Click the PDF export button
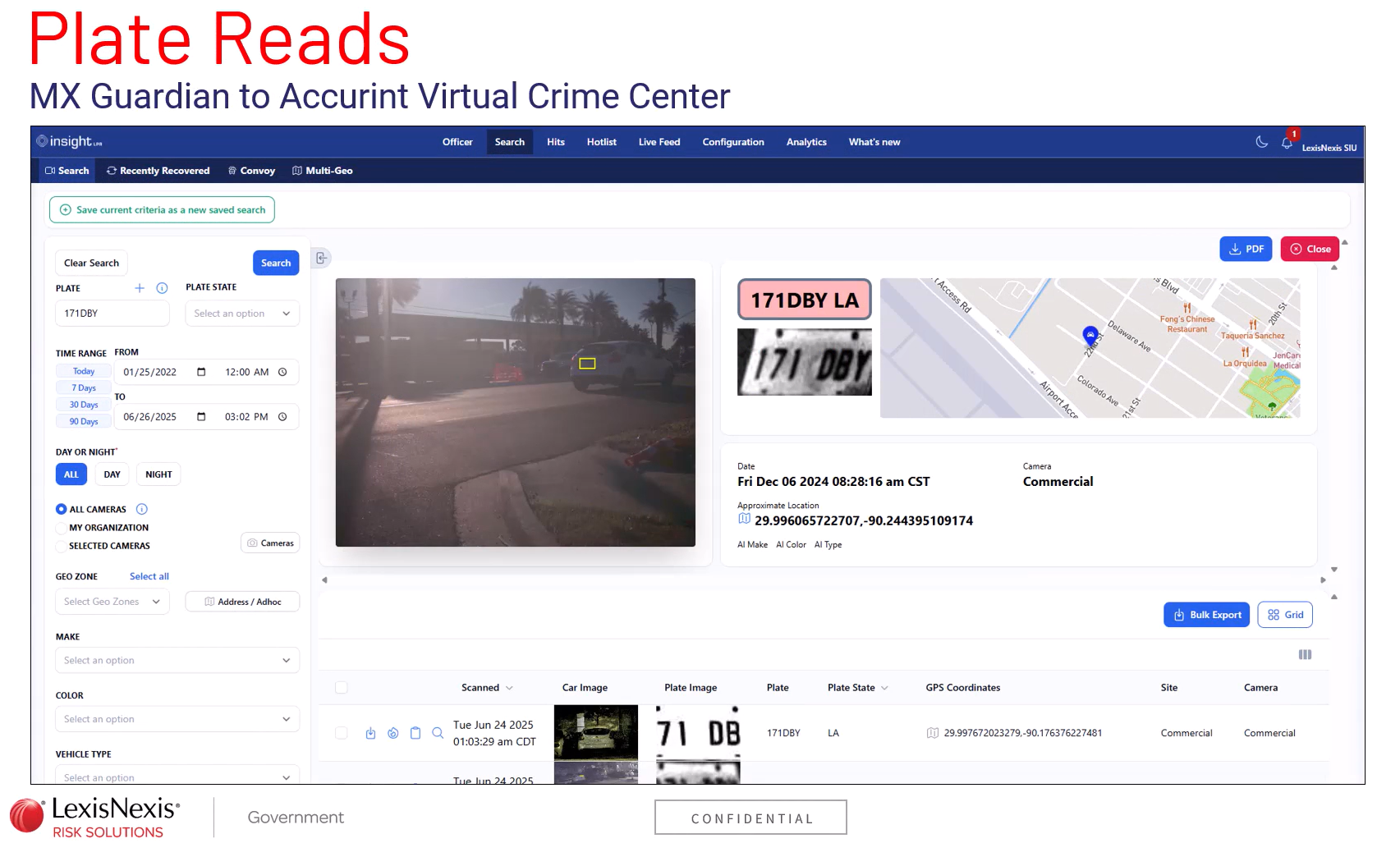 [x=1246, y=249]
